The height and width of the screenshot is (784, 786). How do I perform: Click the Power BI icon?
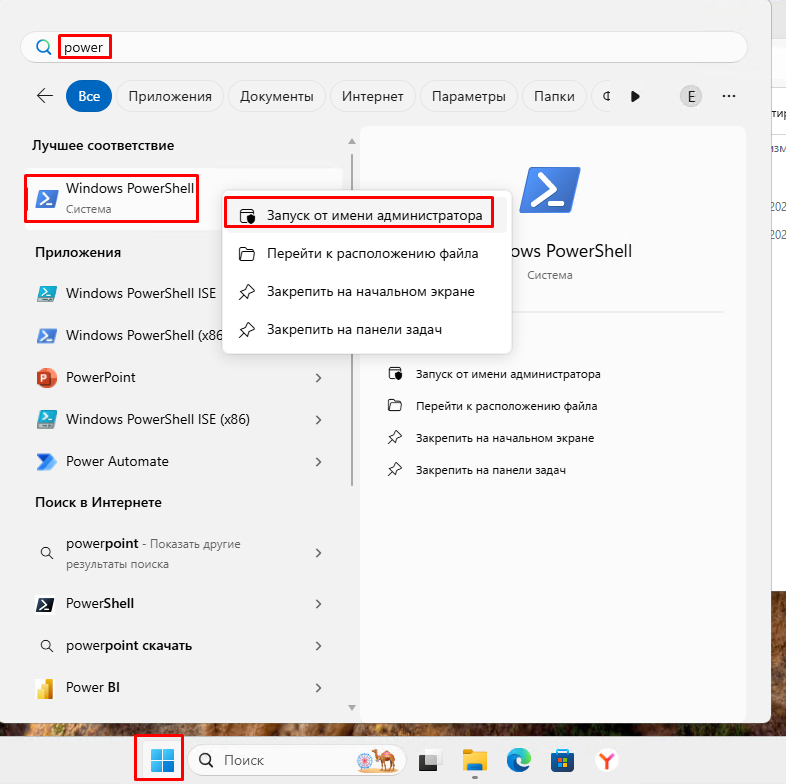tap(45, 689)
